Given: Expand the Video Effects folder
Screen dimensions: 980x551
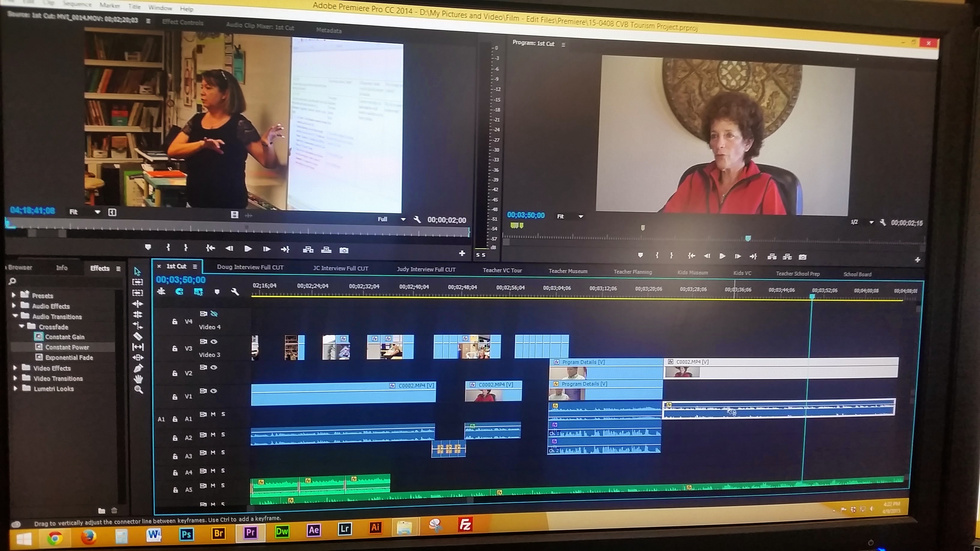Looking at the screenshot, I should click(14, 368).
